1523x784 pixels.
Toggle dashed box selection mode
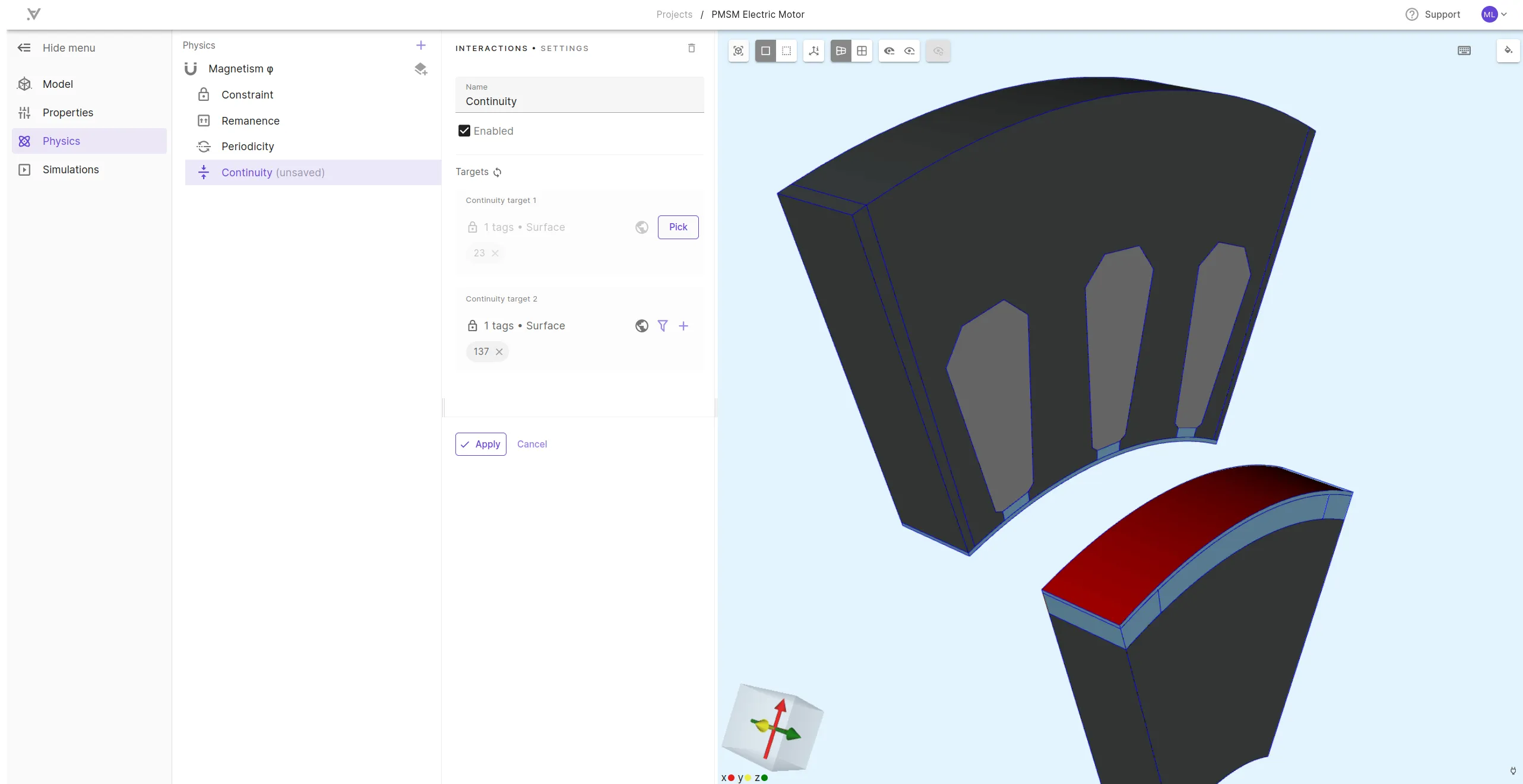[787, 51]
